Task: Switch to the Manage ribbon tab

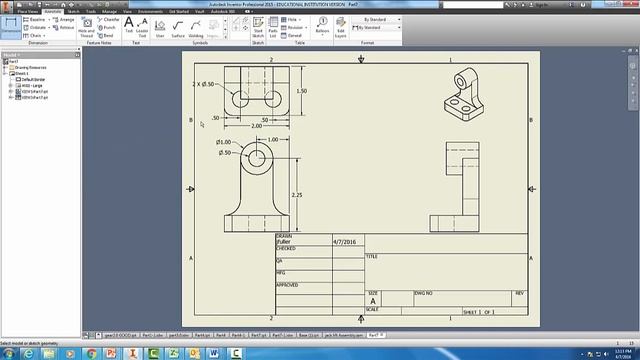Action: [x=109, y=11]
